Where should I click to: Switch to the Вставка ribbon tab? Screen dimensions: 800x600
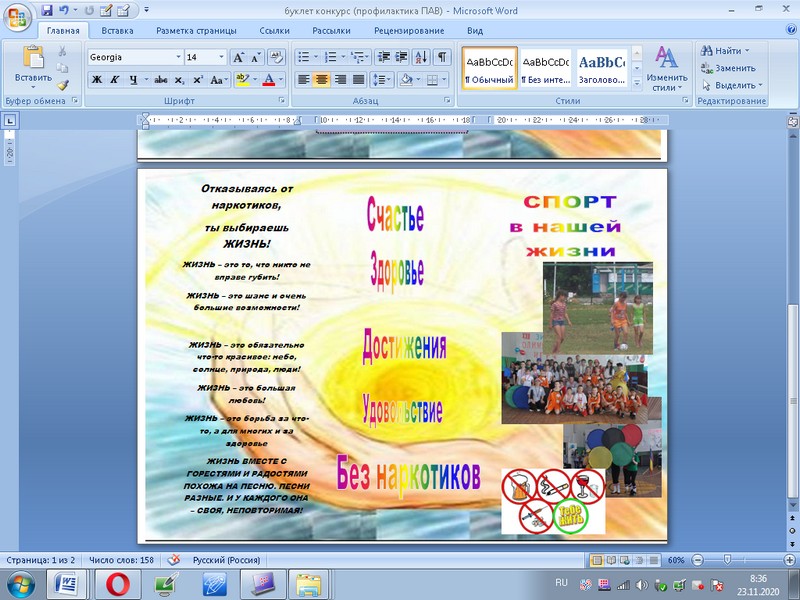pos(117,31)
